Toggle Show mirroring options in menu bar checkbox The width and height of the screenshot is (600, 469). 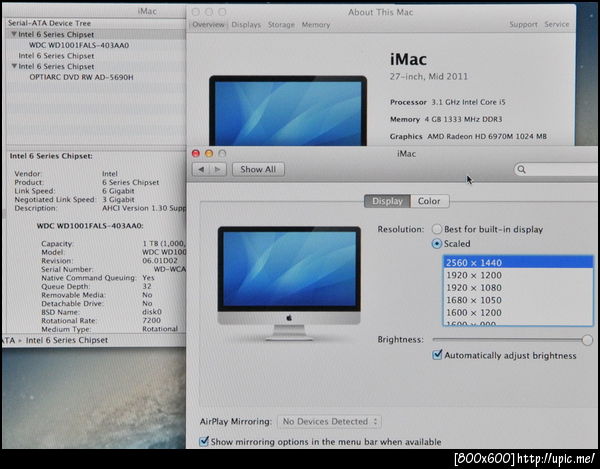[x=204, y=441]
